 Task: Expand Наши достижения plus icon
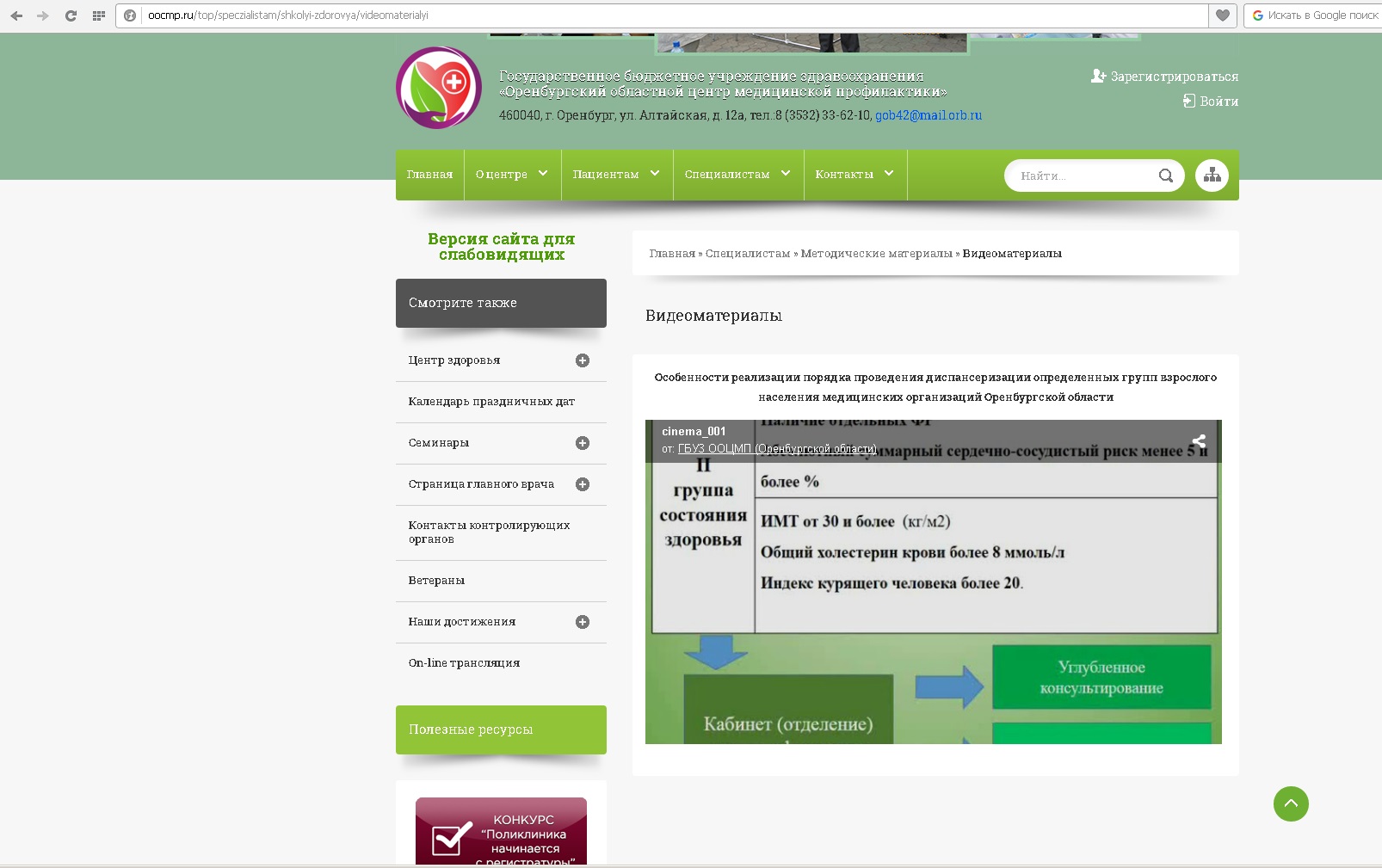pyautogui.click(x=583, y=622)
